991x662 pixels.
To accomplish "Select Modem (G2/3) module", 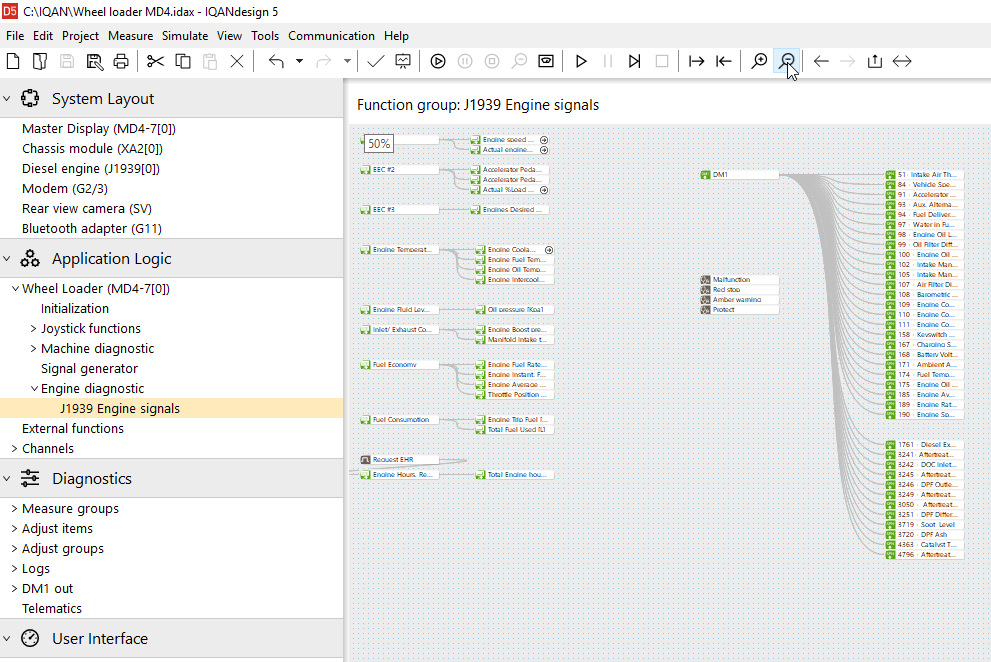I will [65, 188].
